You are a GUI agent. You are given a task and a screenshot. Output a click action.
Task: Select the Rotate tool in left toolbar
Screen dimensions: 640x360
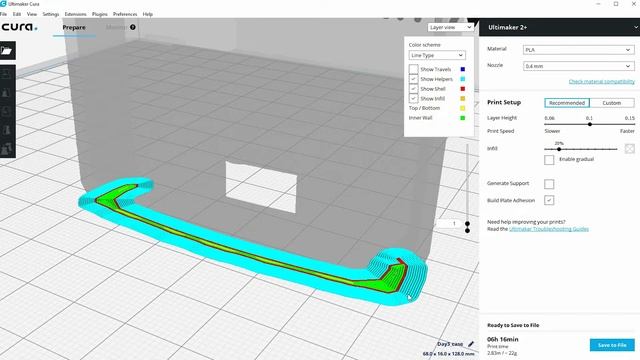click(7, 112)
